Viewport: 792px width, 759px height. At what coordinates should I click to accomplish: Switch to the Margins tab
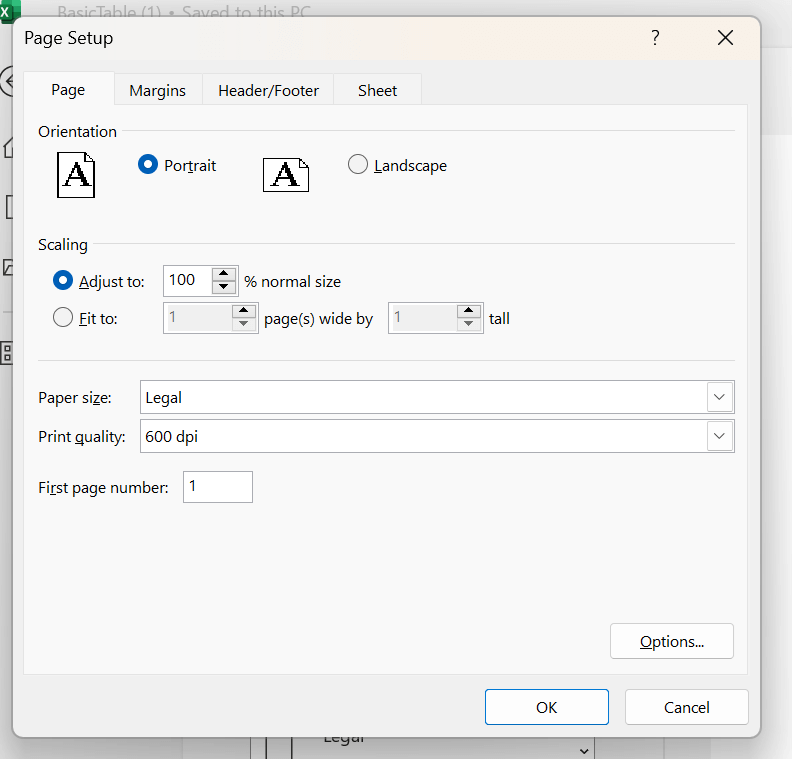click(158, 90)
